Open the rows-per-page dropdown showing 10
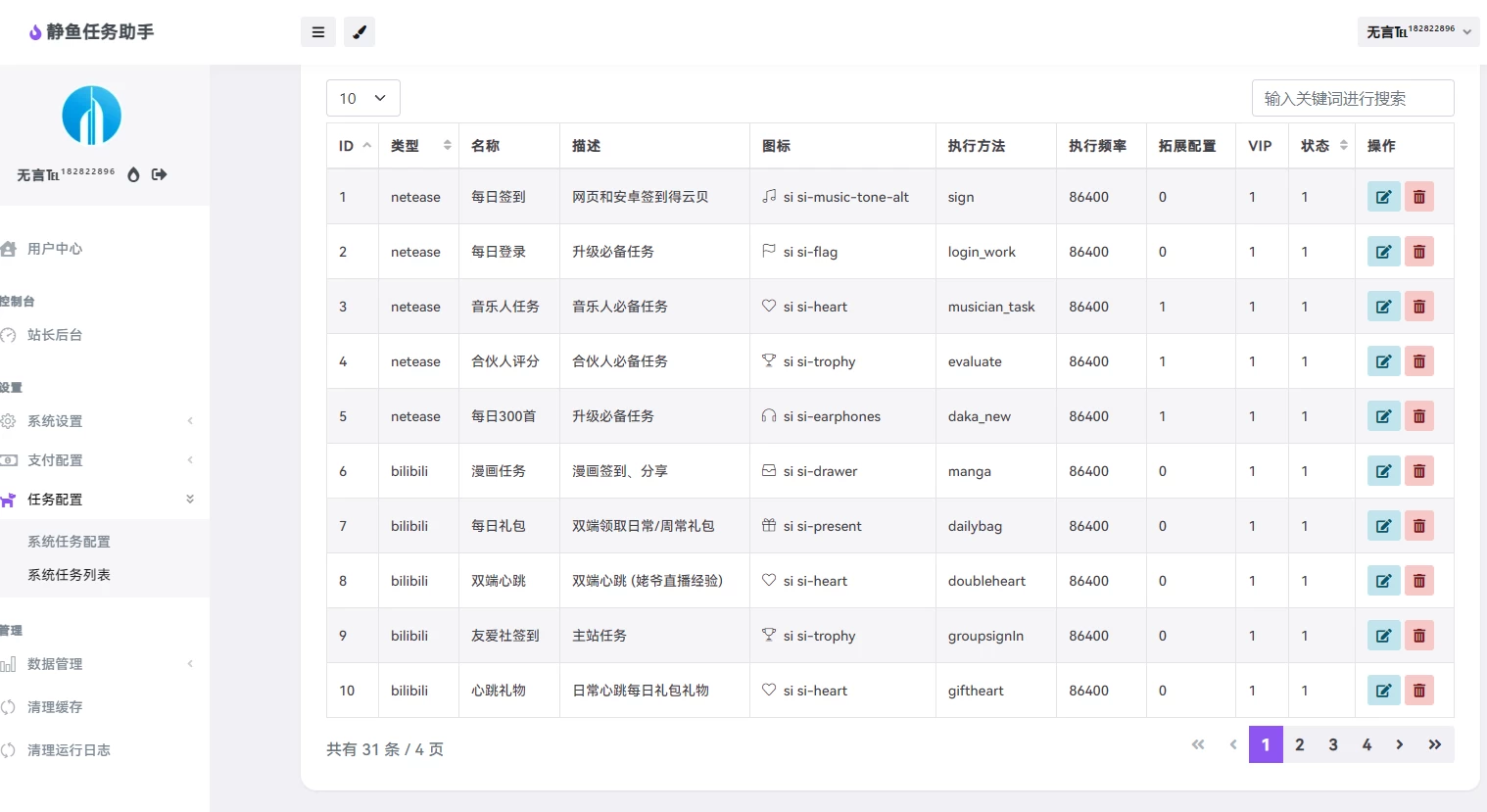The width and height of the screenshot is (1487, 812). coord(362,98)
